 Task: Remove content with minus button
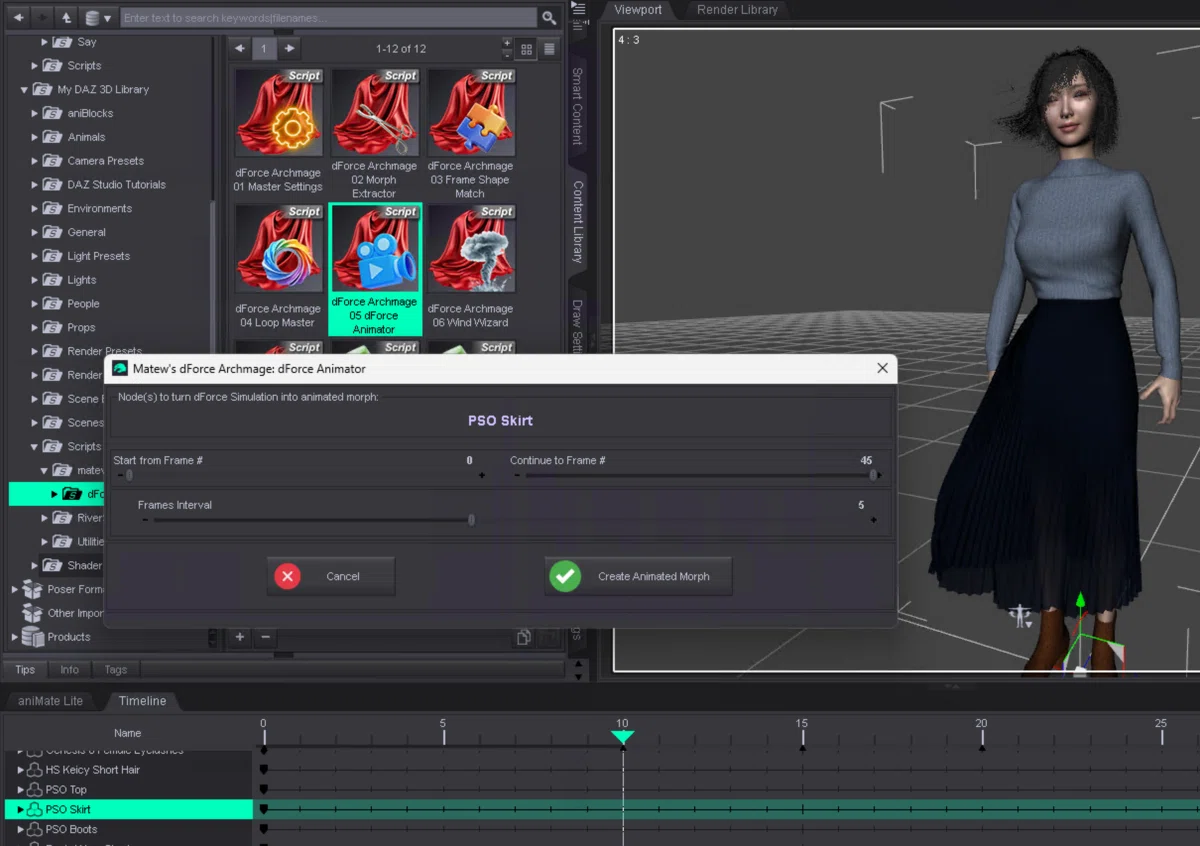coord(265,637)
